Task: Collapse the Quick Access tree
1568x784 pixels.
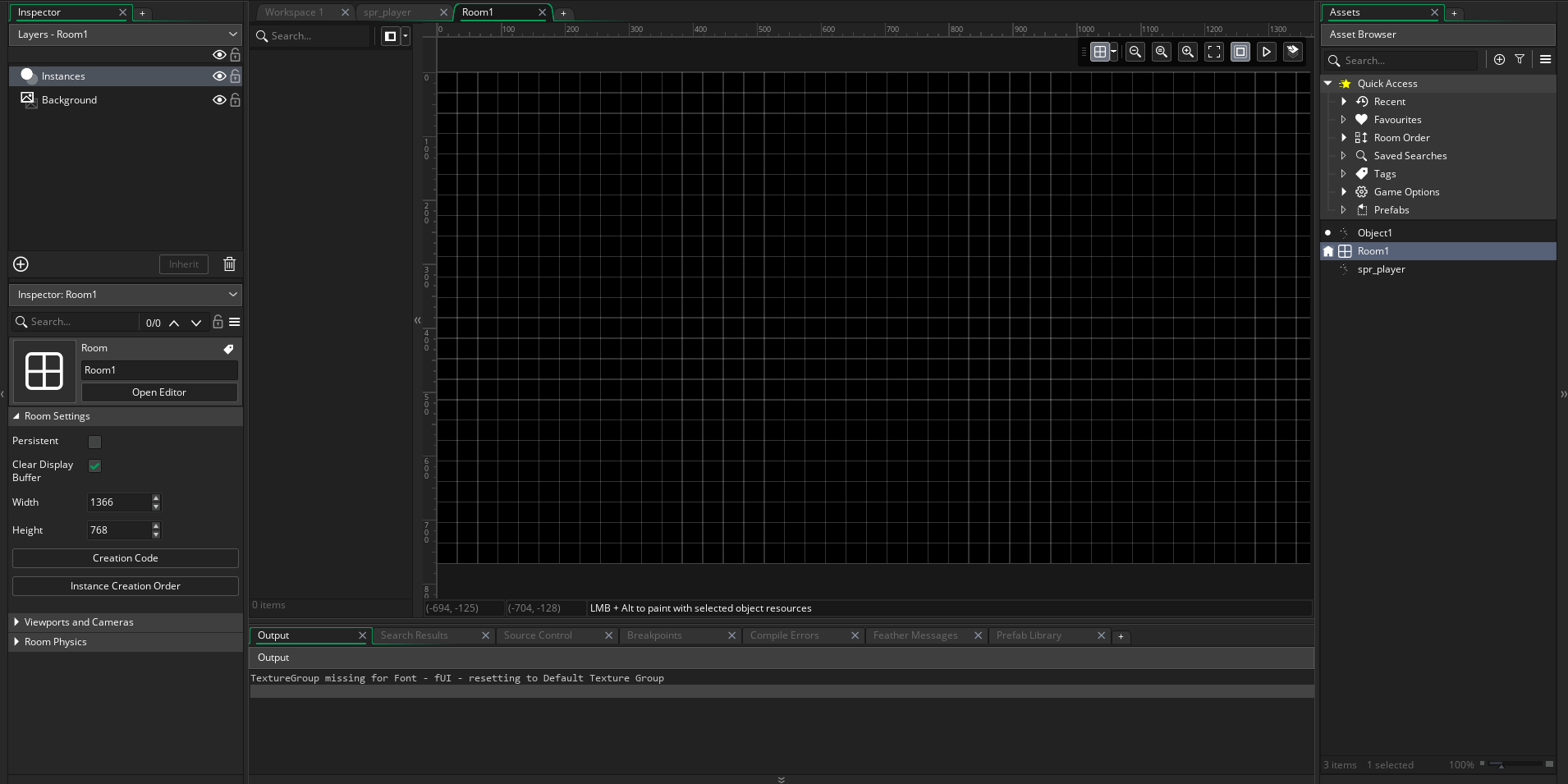Action: [1327, 84]
